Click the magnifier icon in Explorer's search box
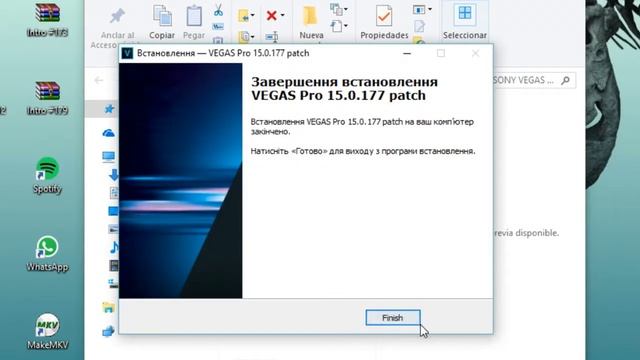Viewport: 640px width, 360px height. [565, 80]
